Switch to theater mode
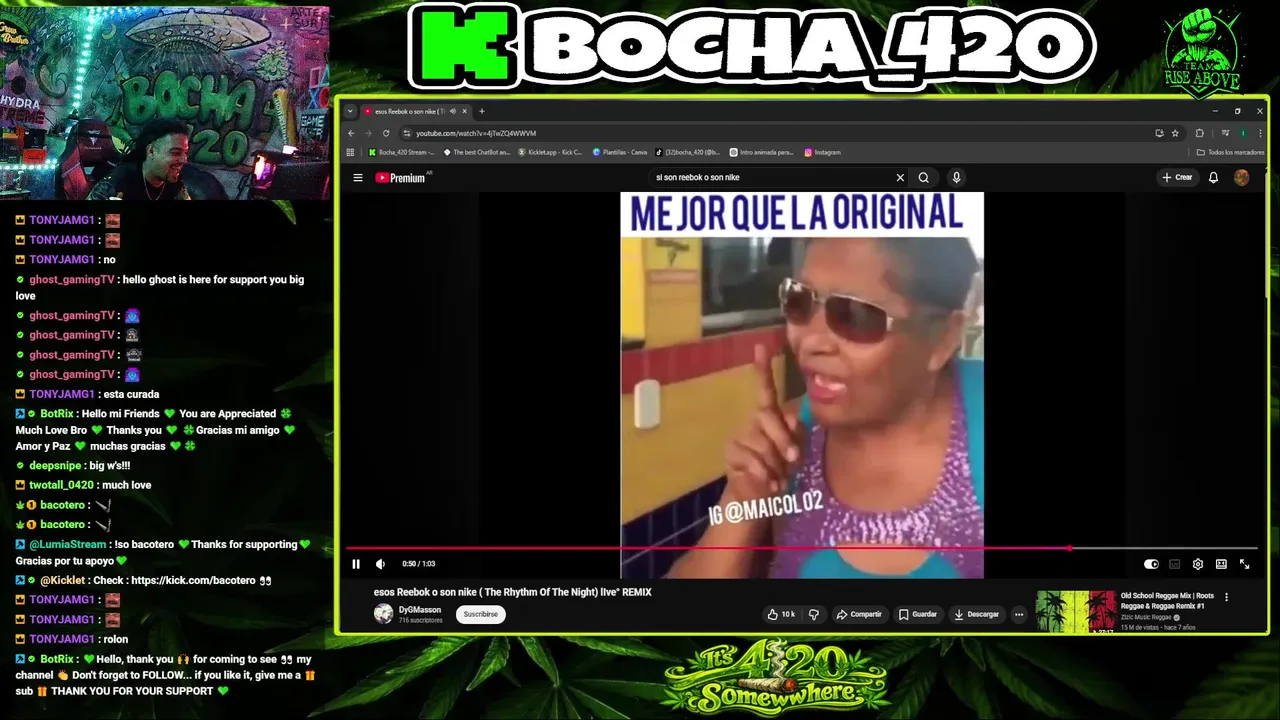The width and height of the screenshot is (1280, 720). 1221,564
